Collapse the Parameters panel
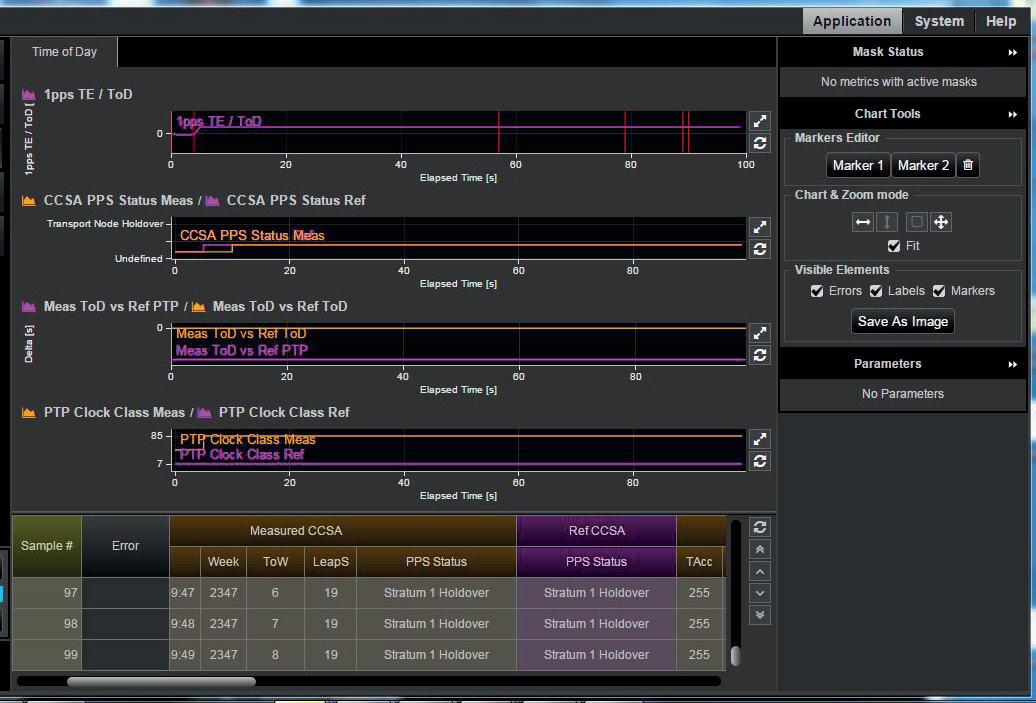 click(1013, 364)
